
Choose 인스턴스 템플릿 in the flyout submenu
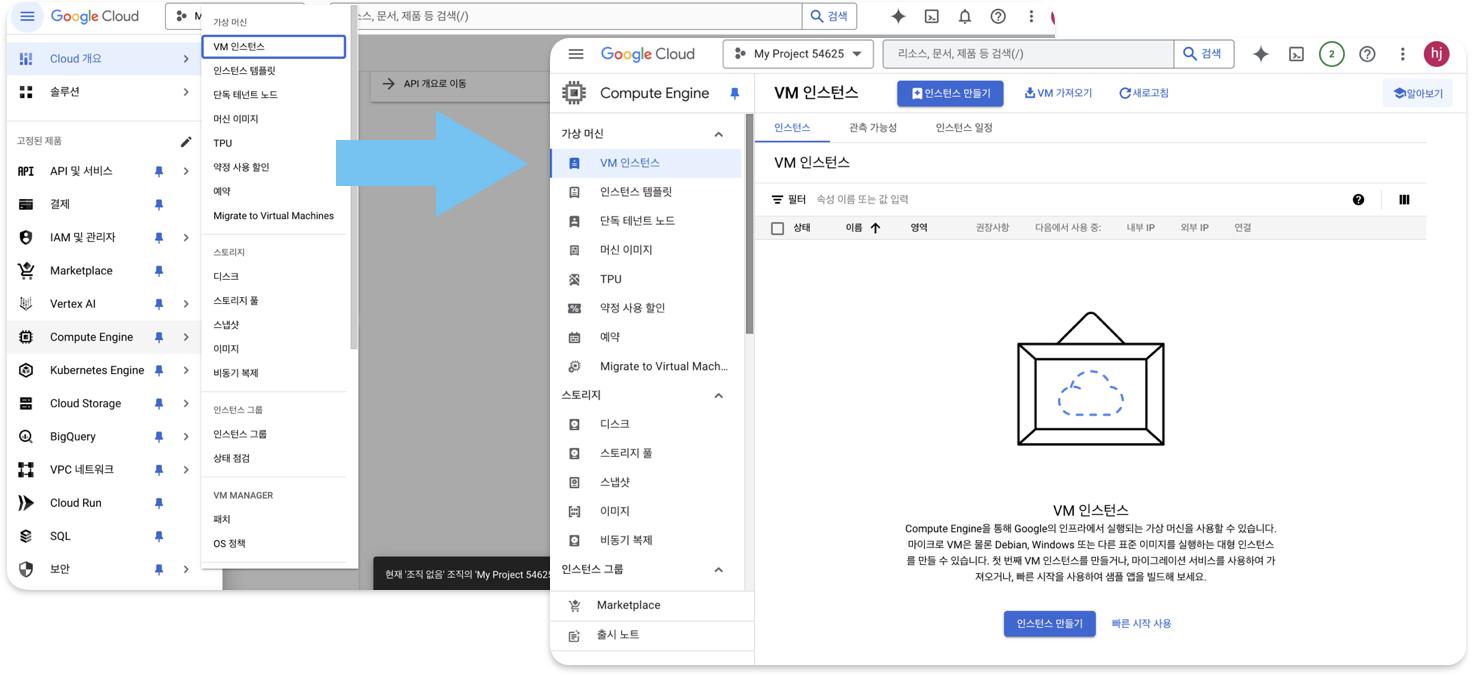coord(244,71)
